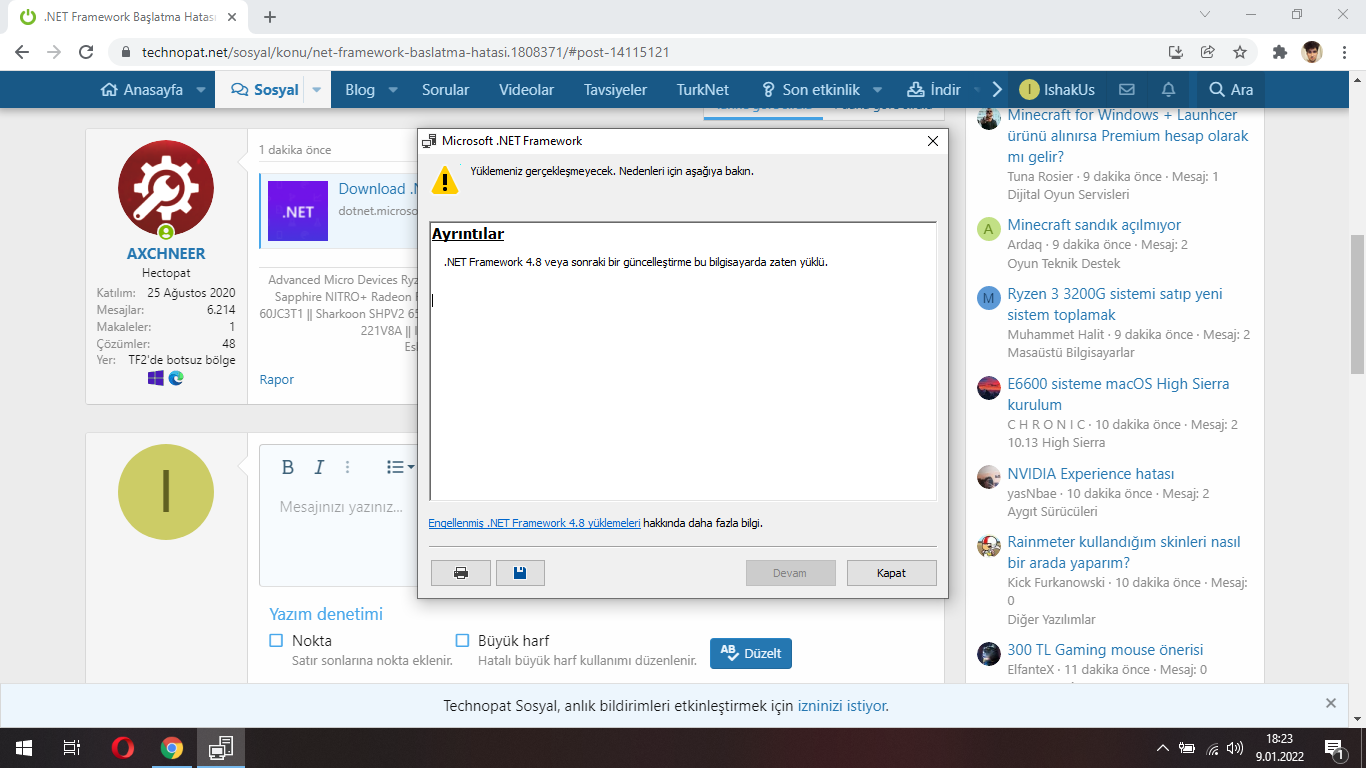The height and width of the screenshot is (768, 1366).
Task: Bookmark this page with the star icon
Action: tap(1240, 52)
